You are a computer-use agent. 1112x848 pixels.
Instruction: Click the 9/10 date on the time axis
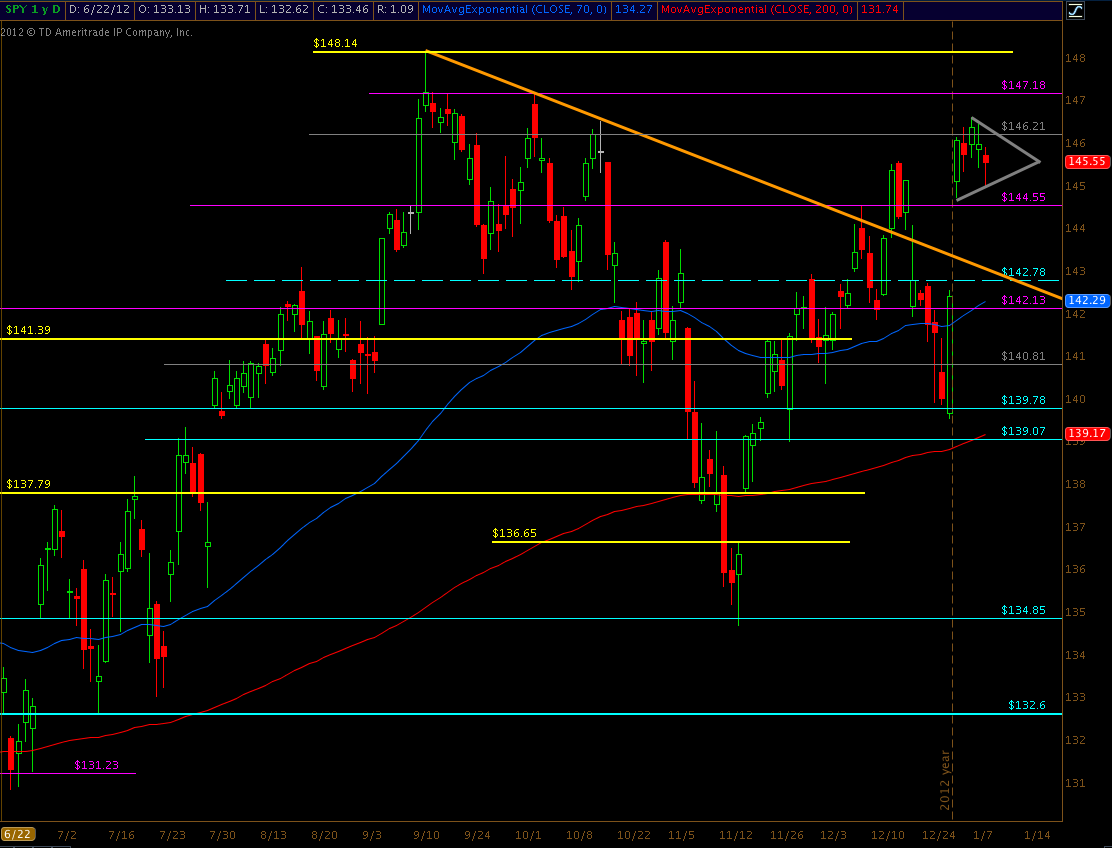coord(426,835)
